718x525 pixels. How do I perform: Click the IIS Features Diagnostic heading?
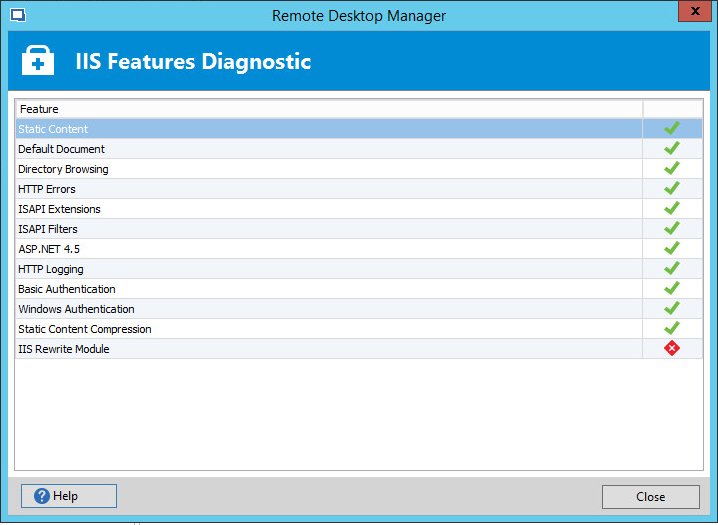click(x=193, y=61)
